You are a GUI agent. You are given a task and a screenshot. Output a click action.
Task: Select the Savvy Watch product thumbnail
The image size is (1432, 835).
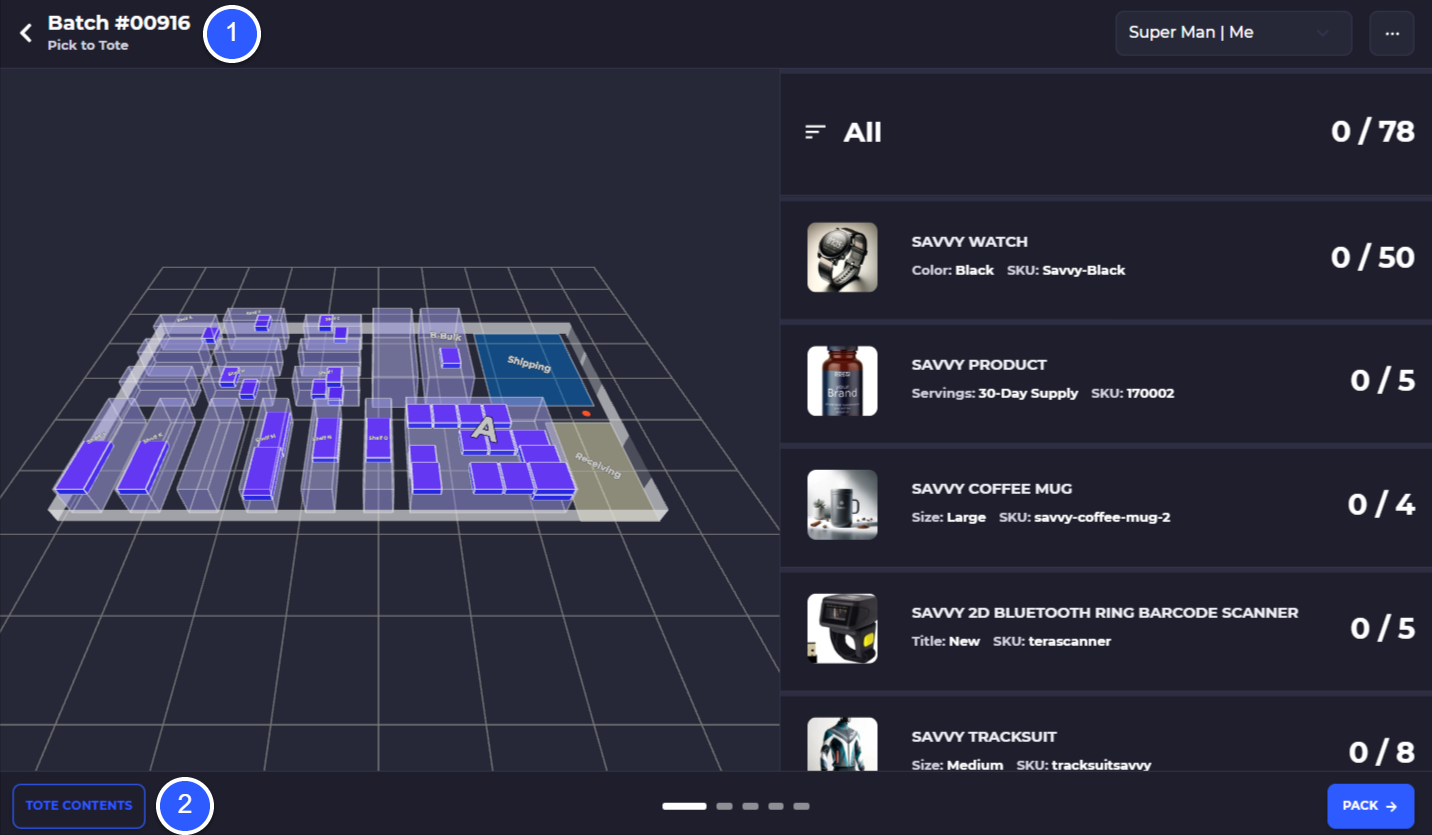click(842, 257)
